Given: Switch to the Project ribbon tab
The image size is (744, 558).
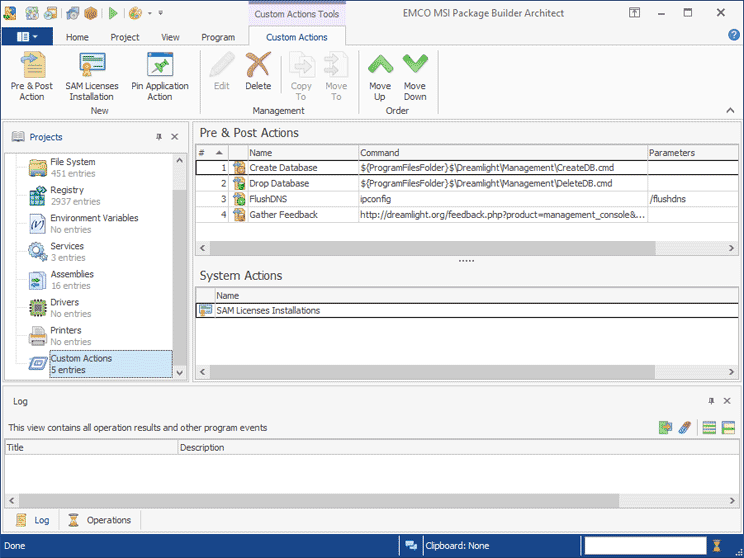Looking at the screenshot, I should (x=125, y=37).
